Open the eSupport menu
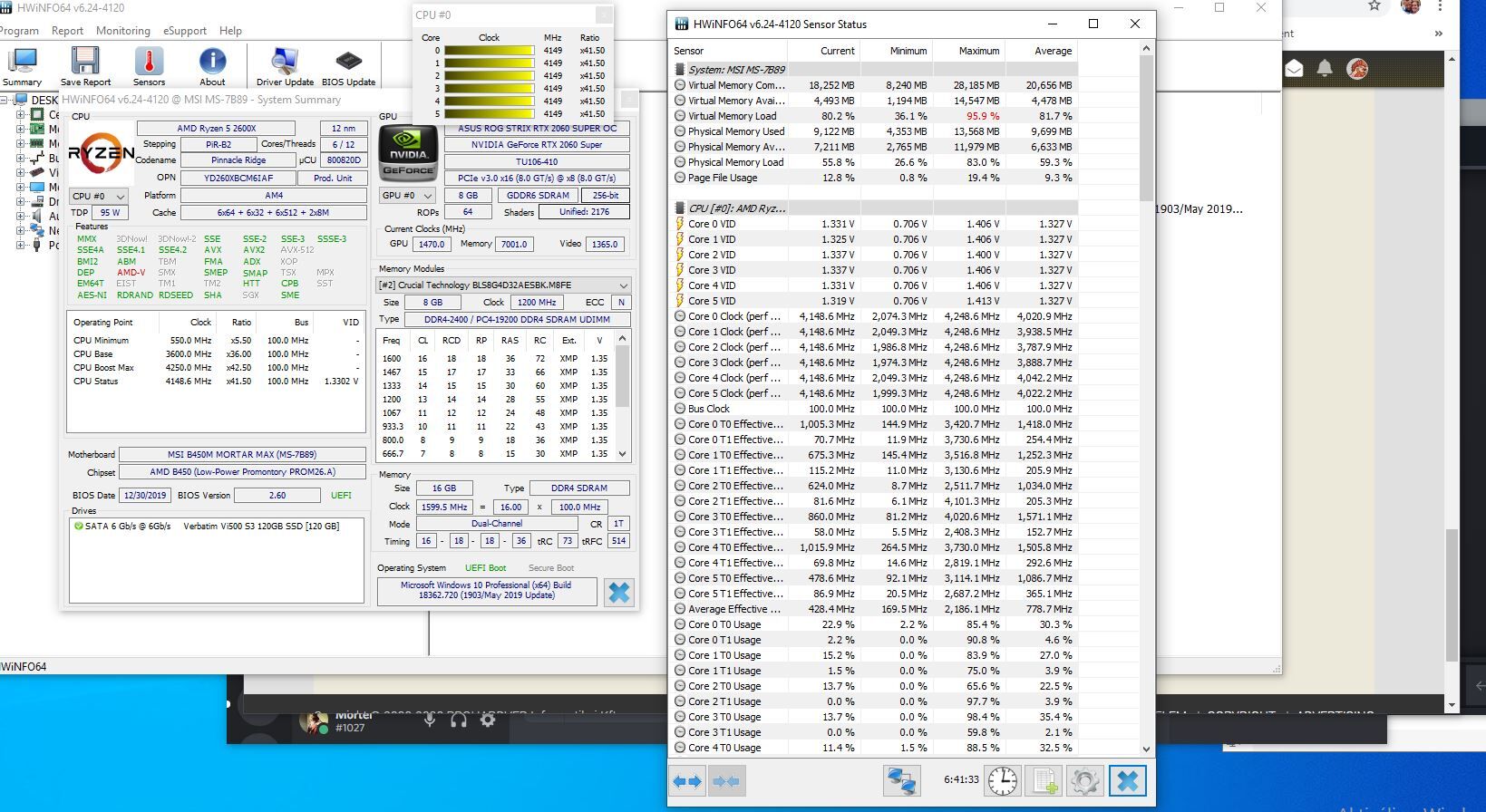 [x=185, y=31]
